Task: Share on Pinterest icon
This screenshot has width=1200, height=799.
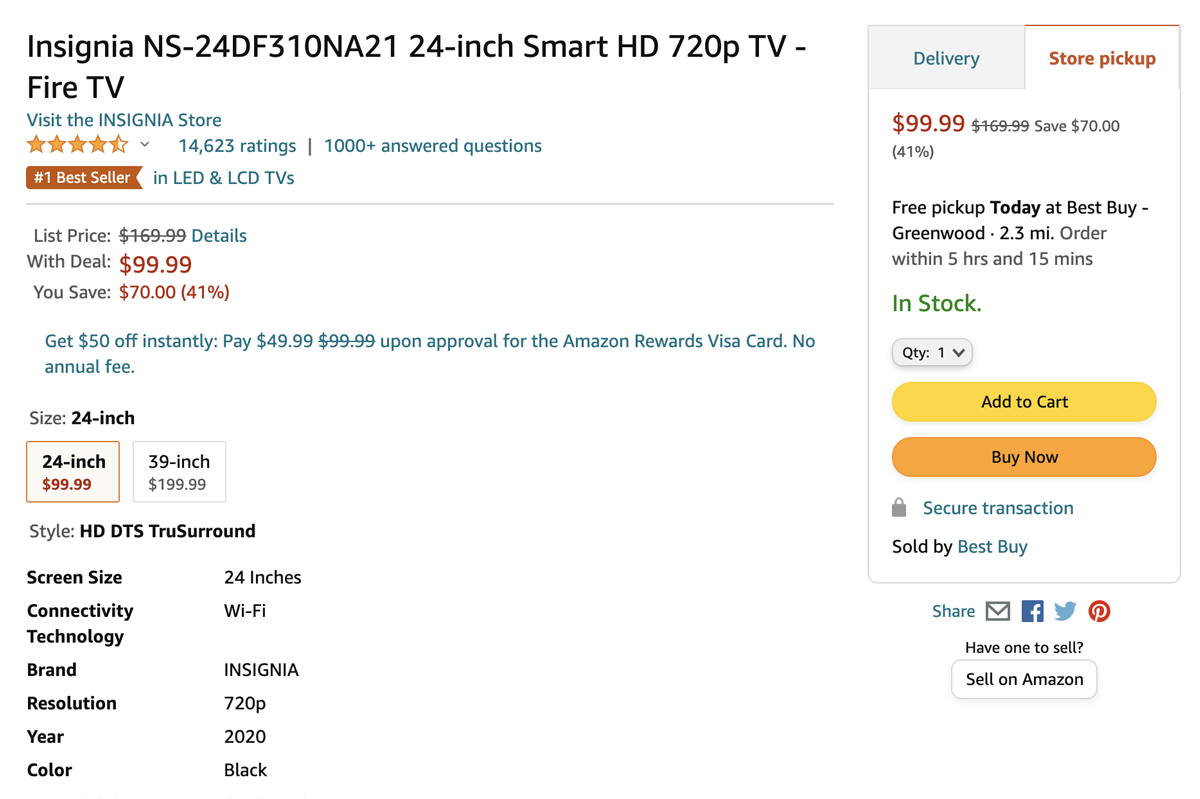Action: pyautogui.click(x=1099, y=611)
